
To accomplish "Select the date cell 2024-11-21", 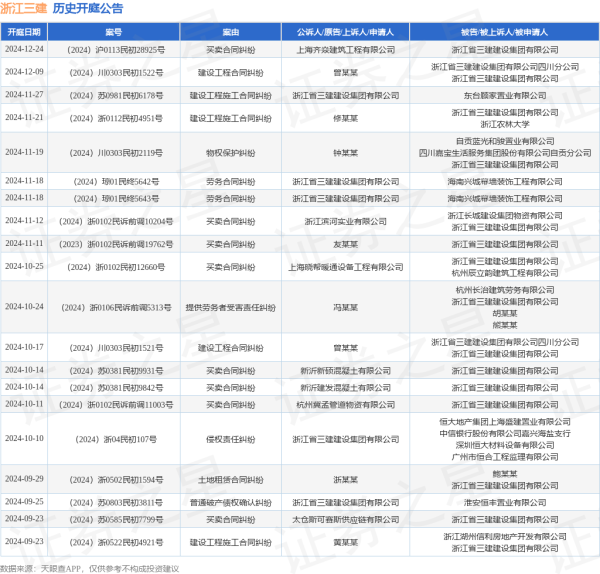I will coord(24,117).
